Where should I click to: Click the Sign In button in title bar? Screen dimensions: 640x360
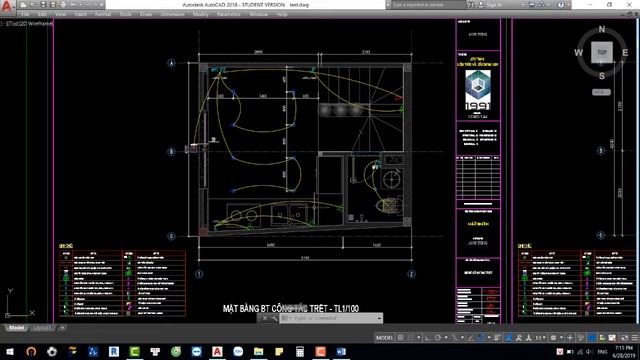(491, 5)
